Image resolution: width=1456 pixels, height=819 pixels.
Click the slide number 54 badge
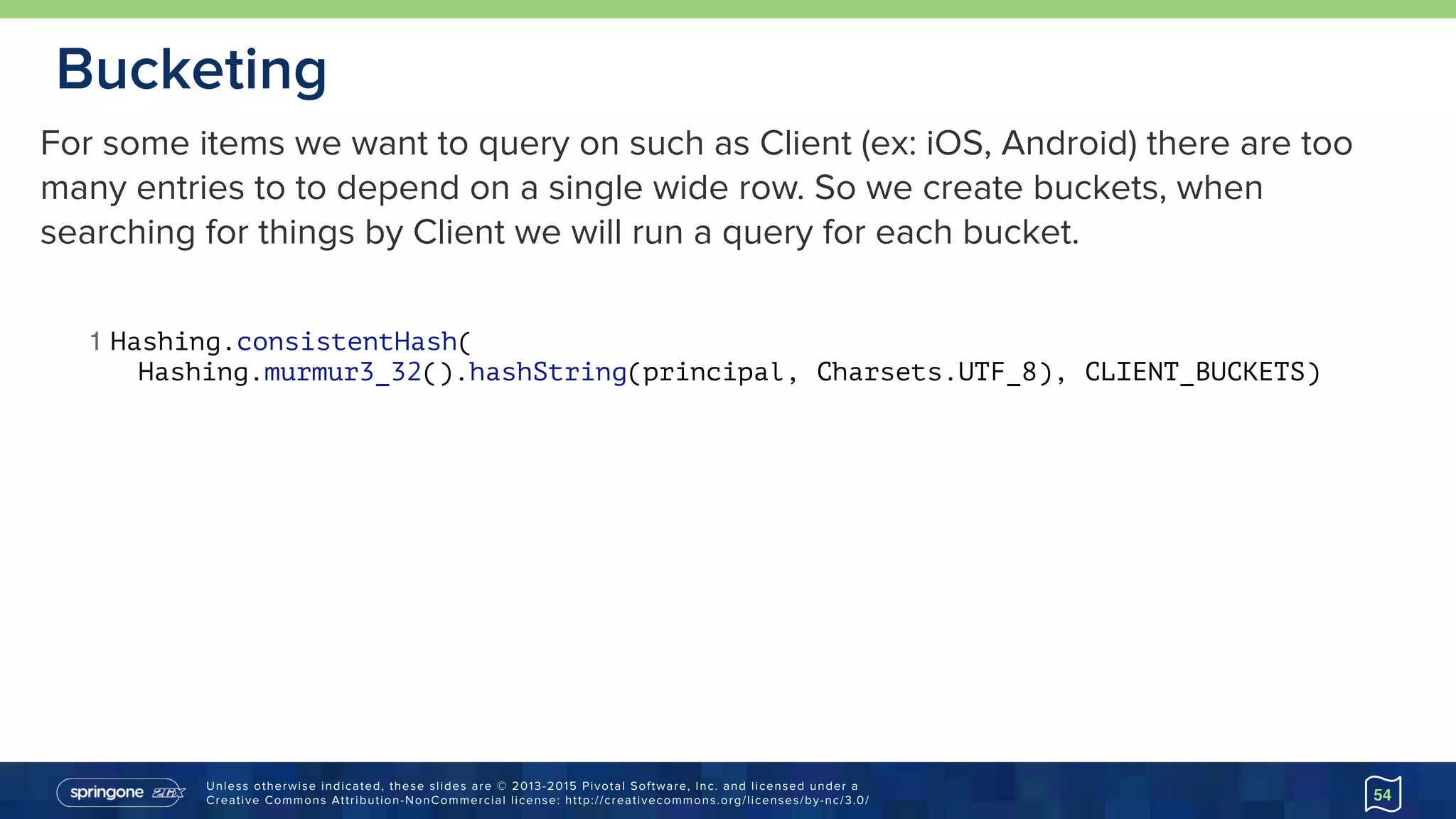pyautogui.click(x=1383, y=794)
